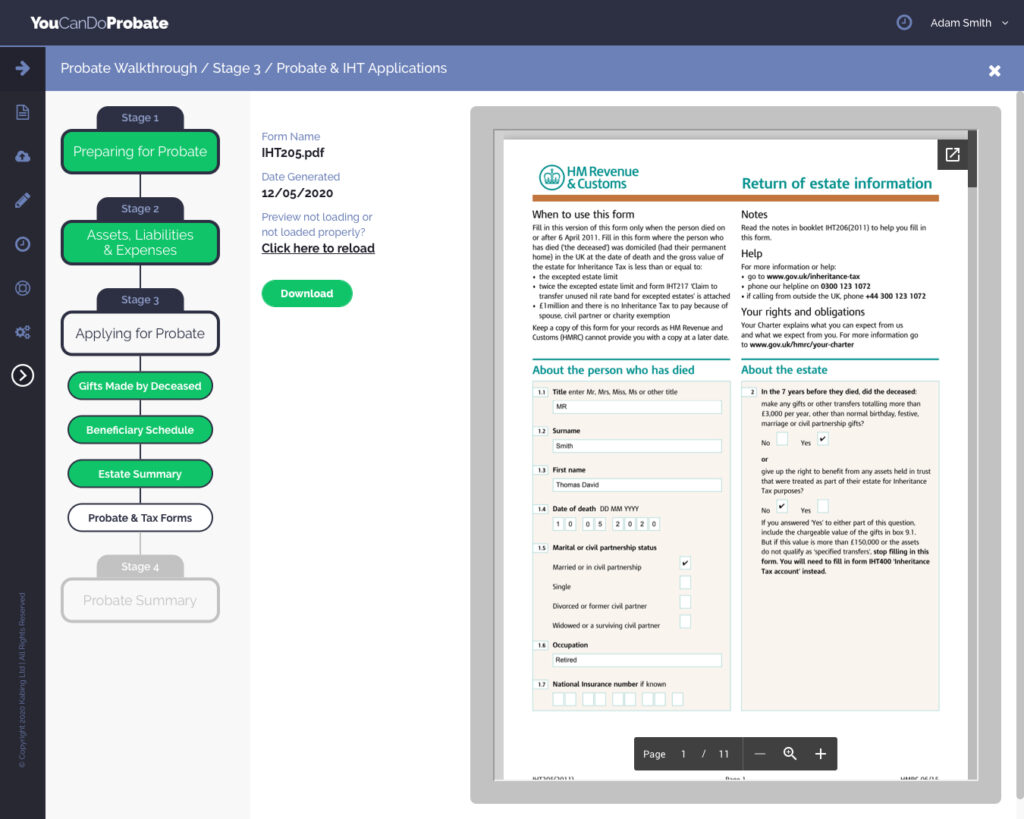Open the Gifts Made by Deceased step
Image resolution: width=1024 pixels, height=819 pixels.
[x=140, y=386]
